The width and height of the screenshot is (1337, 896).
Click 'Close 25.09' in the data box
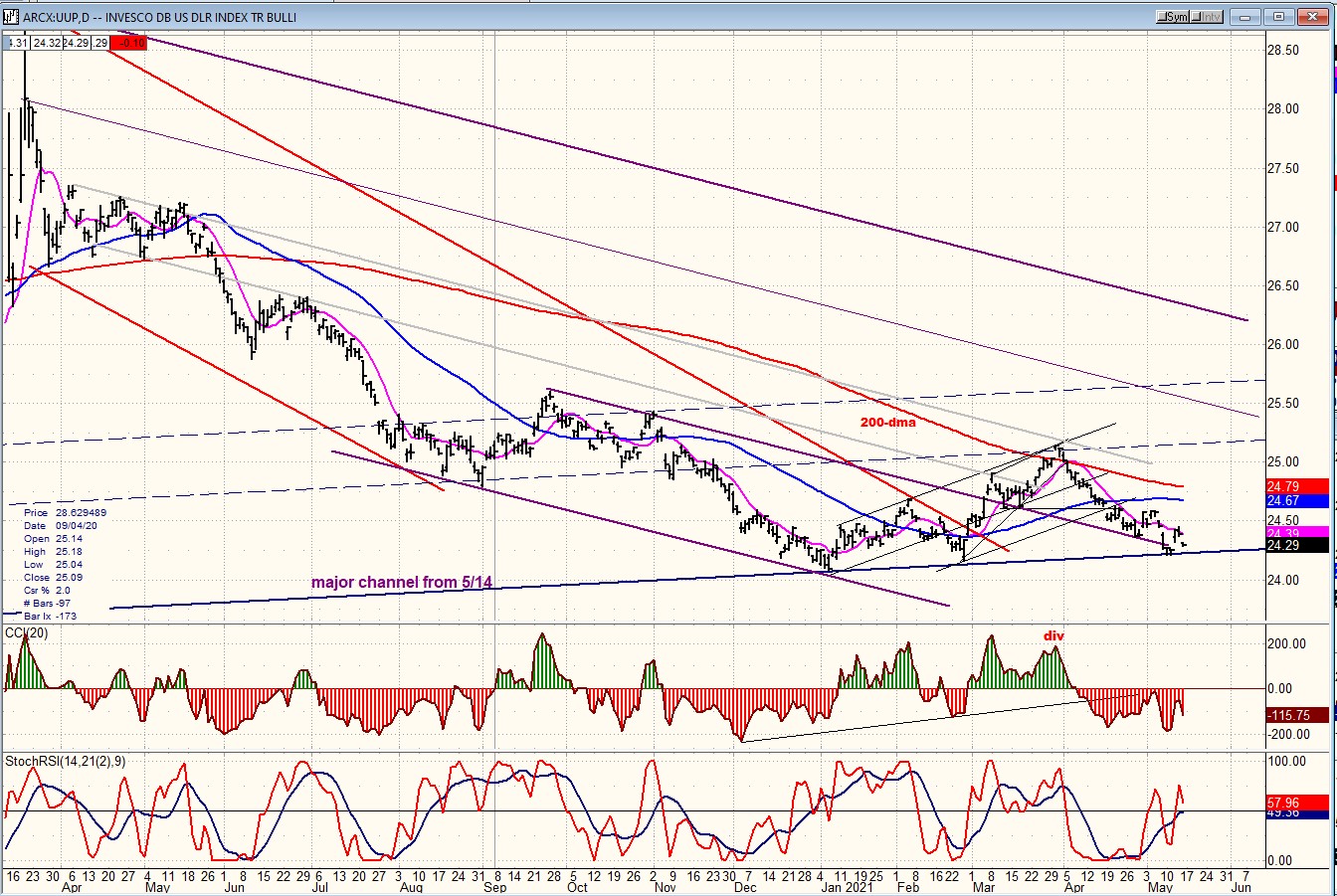[54, 577]
